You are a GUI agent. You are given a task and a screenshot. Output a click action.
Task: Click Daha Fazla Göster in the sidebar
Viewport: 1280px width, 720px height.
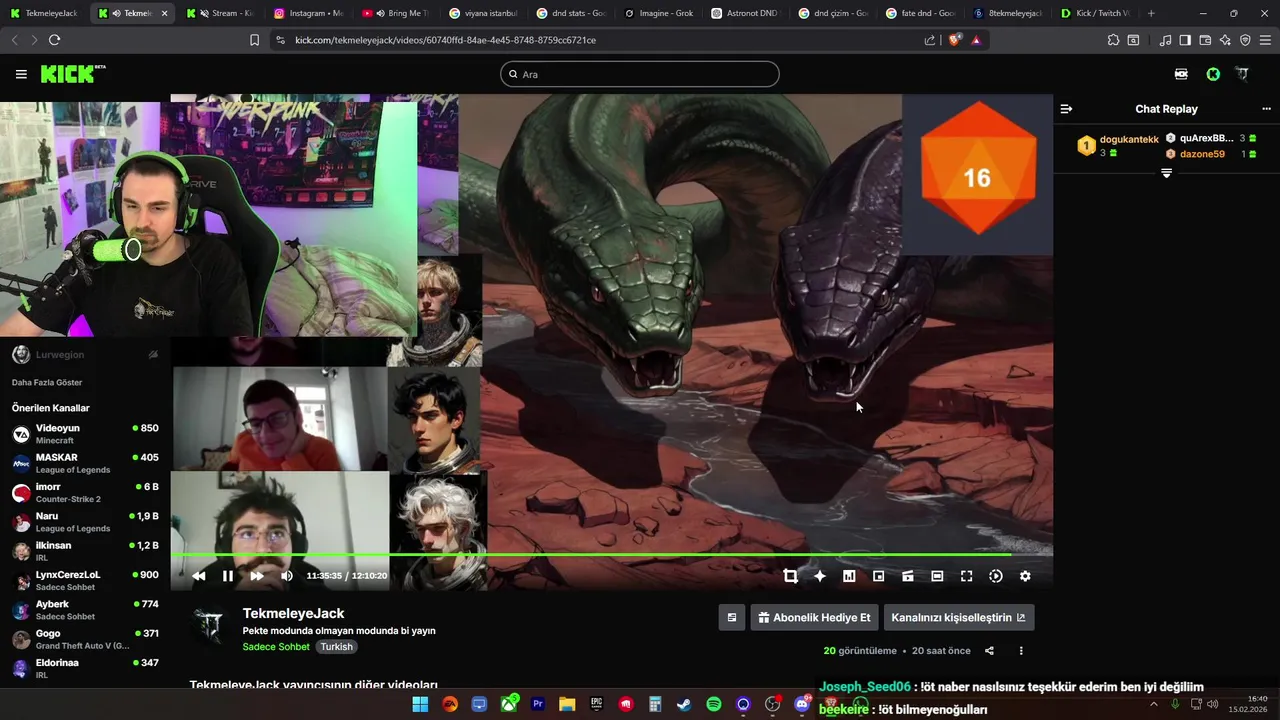click(47, 382)
